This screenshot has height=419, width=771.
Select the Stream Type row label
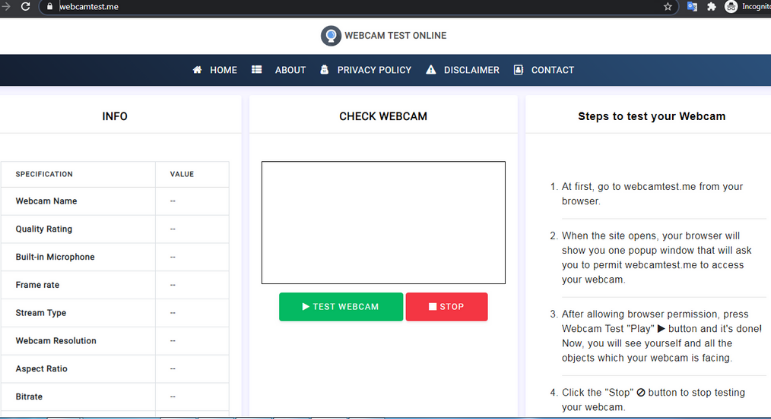point(41,313)
